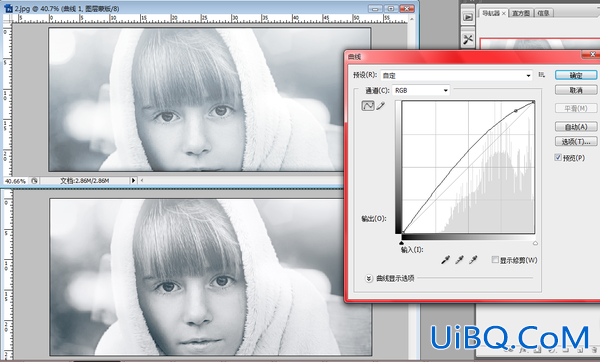Pick the white point eyedropper
600x362 pixels.
(x=473, y=260)
